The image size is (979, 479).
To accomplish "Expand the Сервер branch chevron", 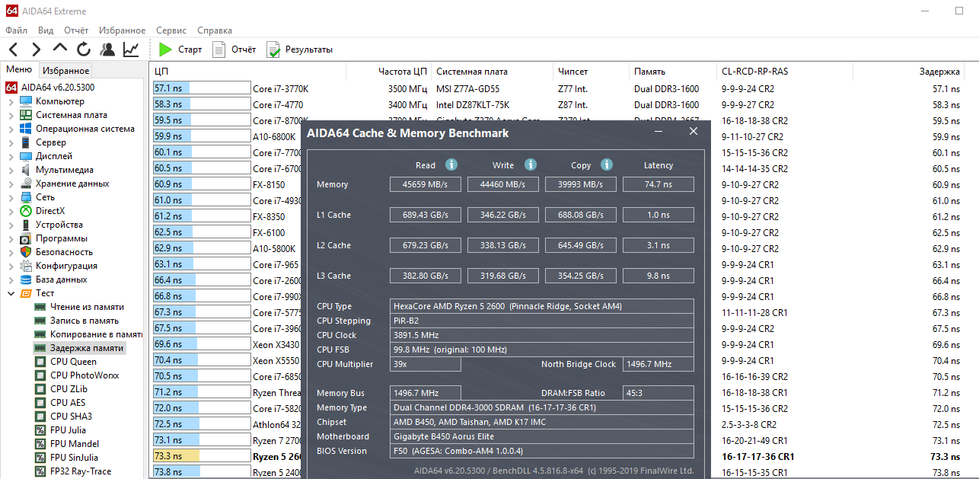I will 11,142.
